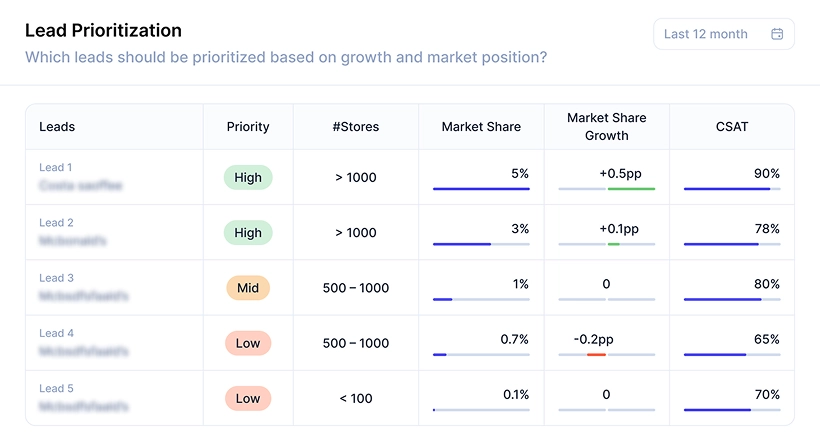Click the High priority badge for Lead 2
Image resolution: width=820 pixels, height=444 pixels.
(x=248, y=233)
